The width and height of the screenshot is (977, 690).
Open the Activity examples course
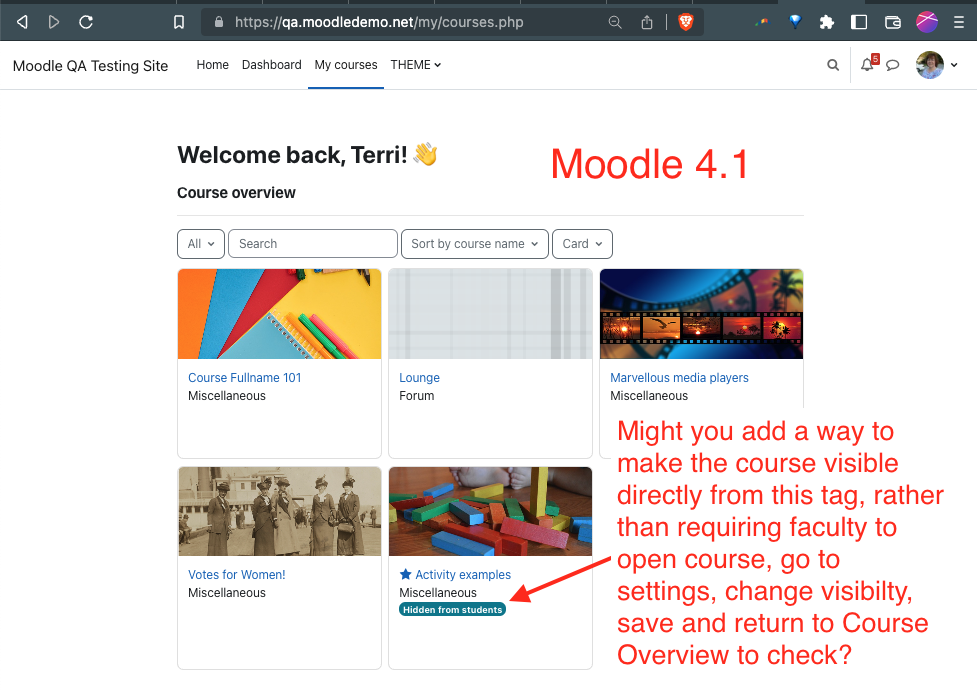click(x=463, y=575)
